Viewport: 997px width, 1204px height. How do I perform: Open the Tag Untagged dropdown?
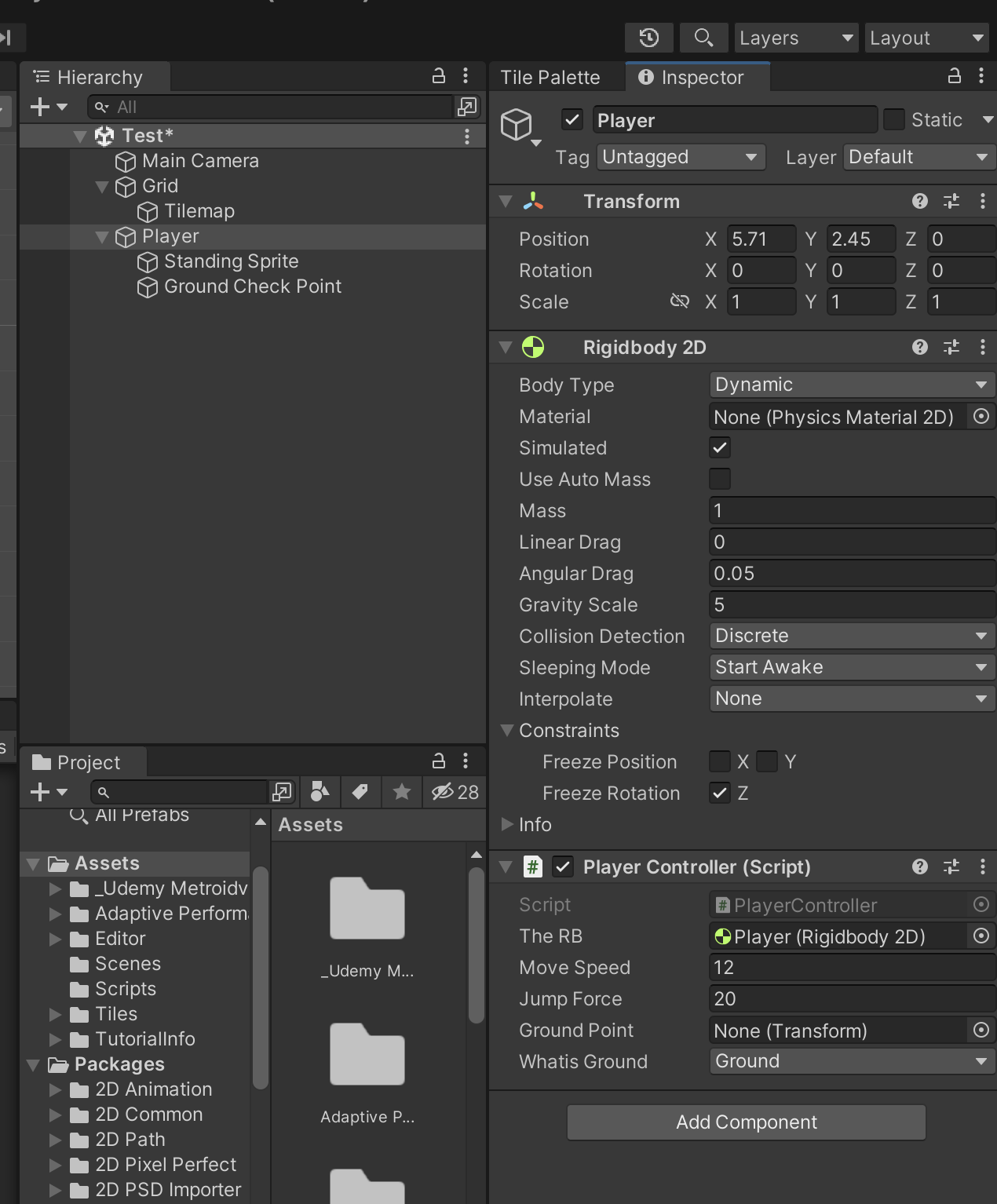681,157
